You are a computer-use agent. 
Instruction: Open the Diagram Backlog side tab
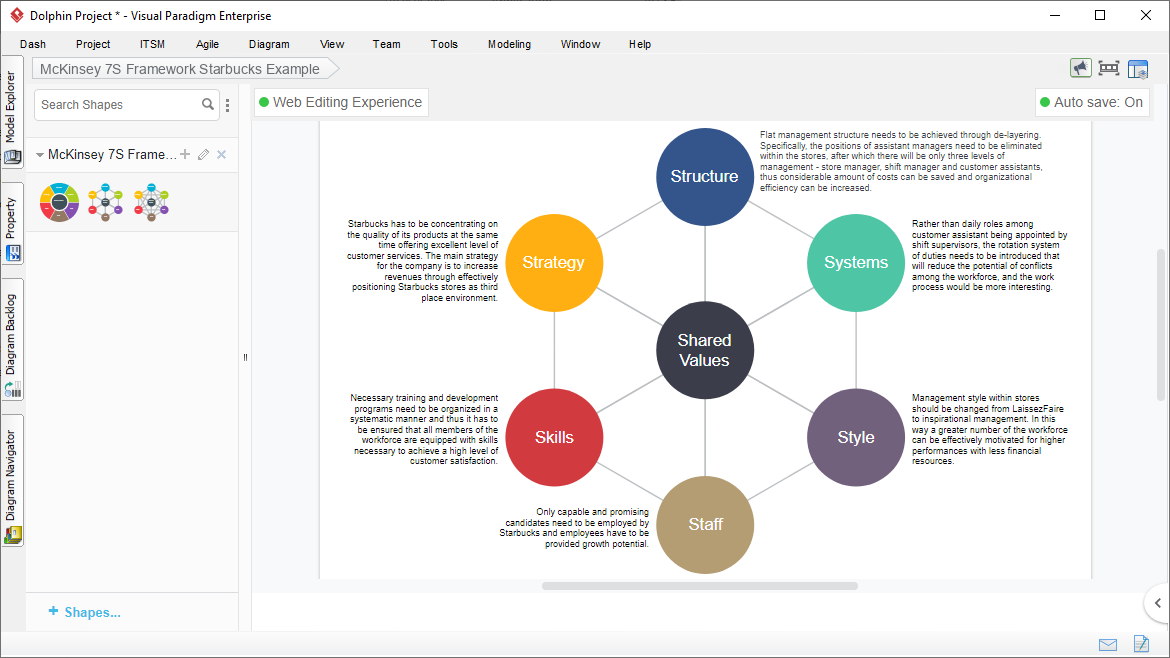[12, 340]
